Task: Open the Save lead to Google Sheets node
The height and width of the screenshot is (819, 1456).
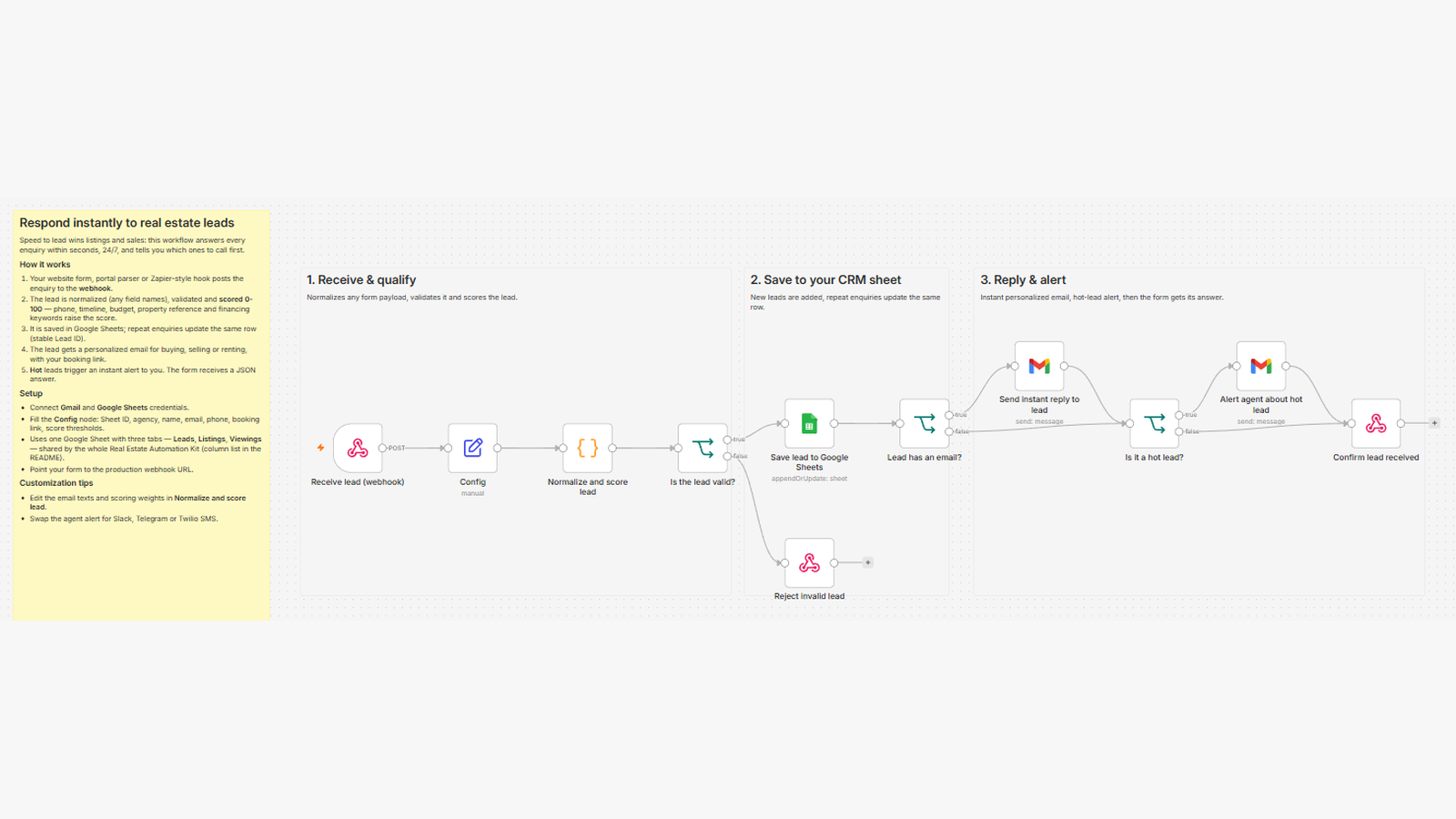Action: click(809, 423)
